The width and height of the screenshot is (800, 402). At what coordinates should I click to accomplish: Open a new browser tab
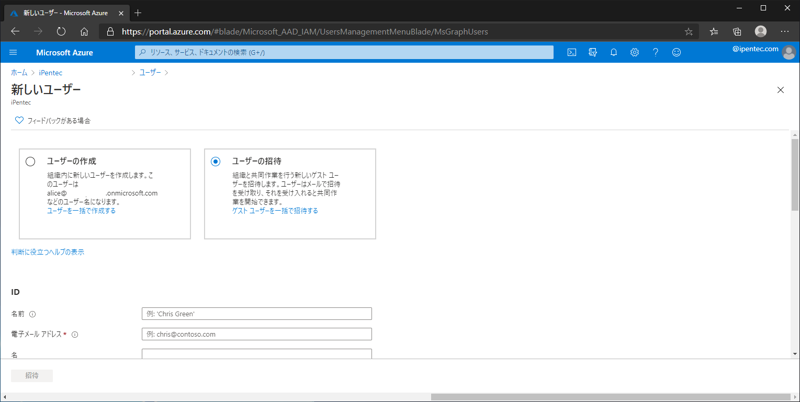point(138,13)
